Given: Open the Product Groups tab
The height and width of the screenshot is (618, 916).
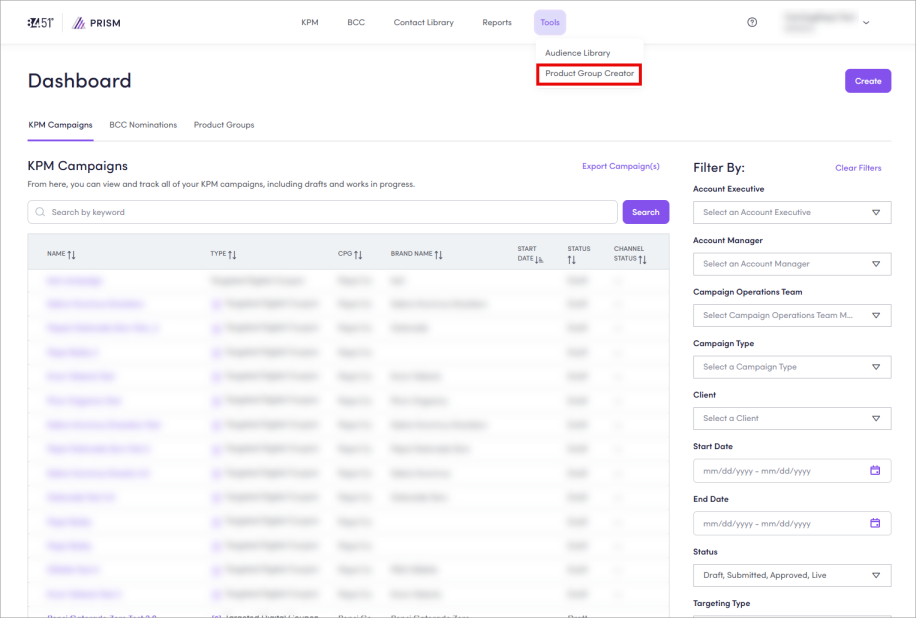Looking at the screenshot, I should [224, 125].
